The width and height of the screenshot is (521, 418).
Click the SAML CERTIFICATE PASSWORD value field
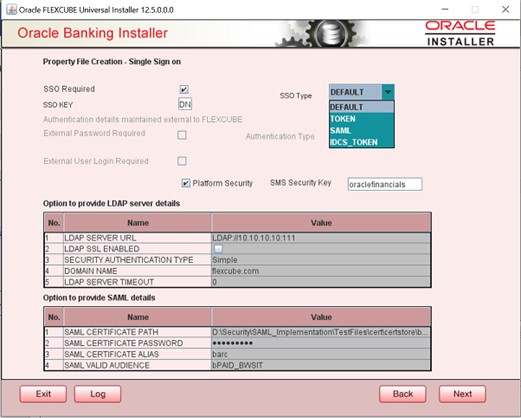(321, 343)
